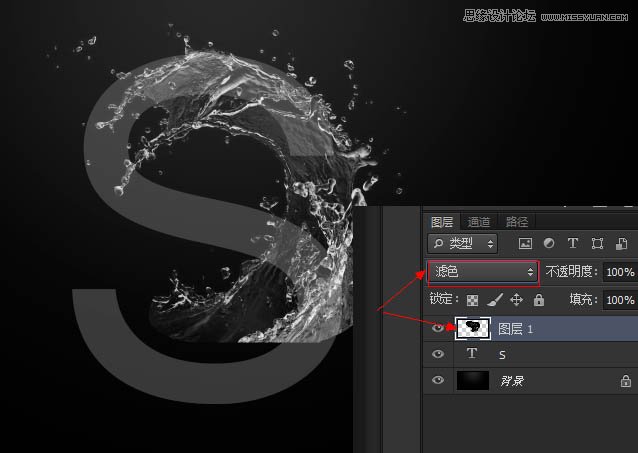Hide the 图层 1 layer

(438, 328)
